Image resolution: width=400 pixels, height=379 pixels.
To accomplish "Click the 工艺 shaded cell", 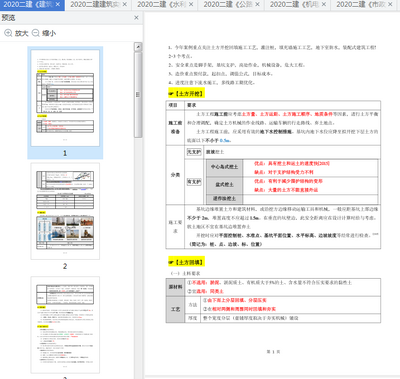I will [x=175, y=310].
